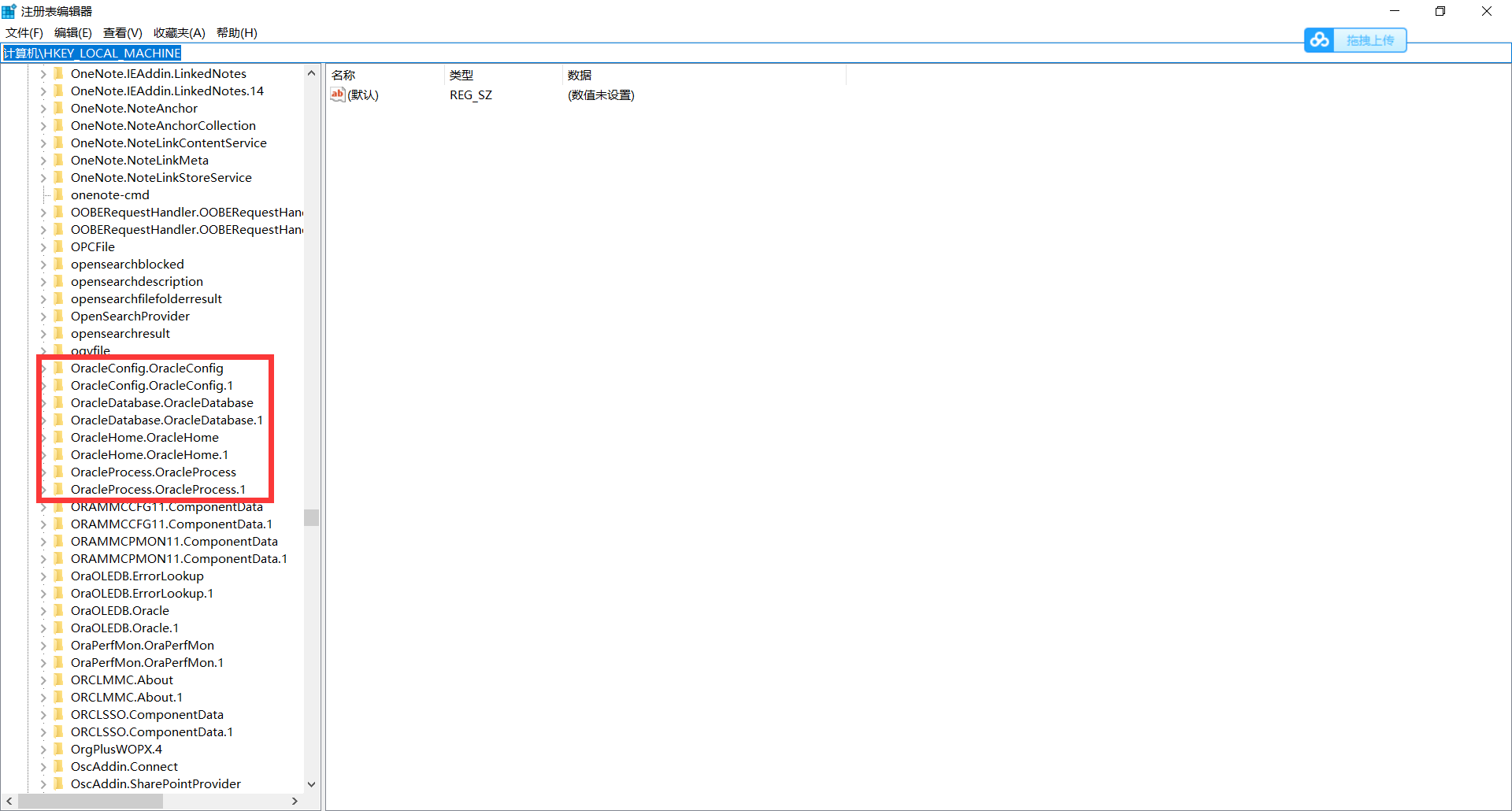The height and width of the screenshot is (811, 1512).
Task: Click folder icon of opensearchblocked
Action: [x=58, y=264]
